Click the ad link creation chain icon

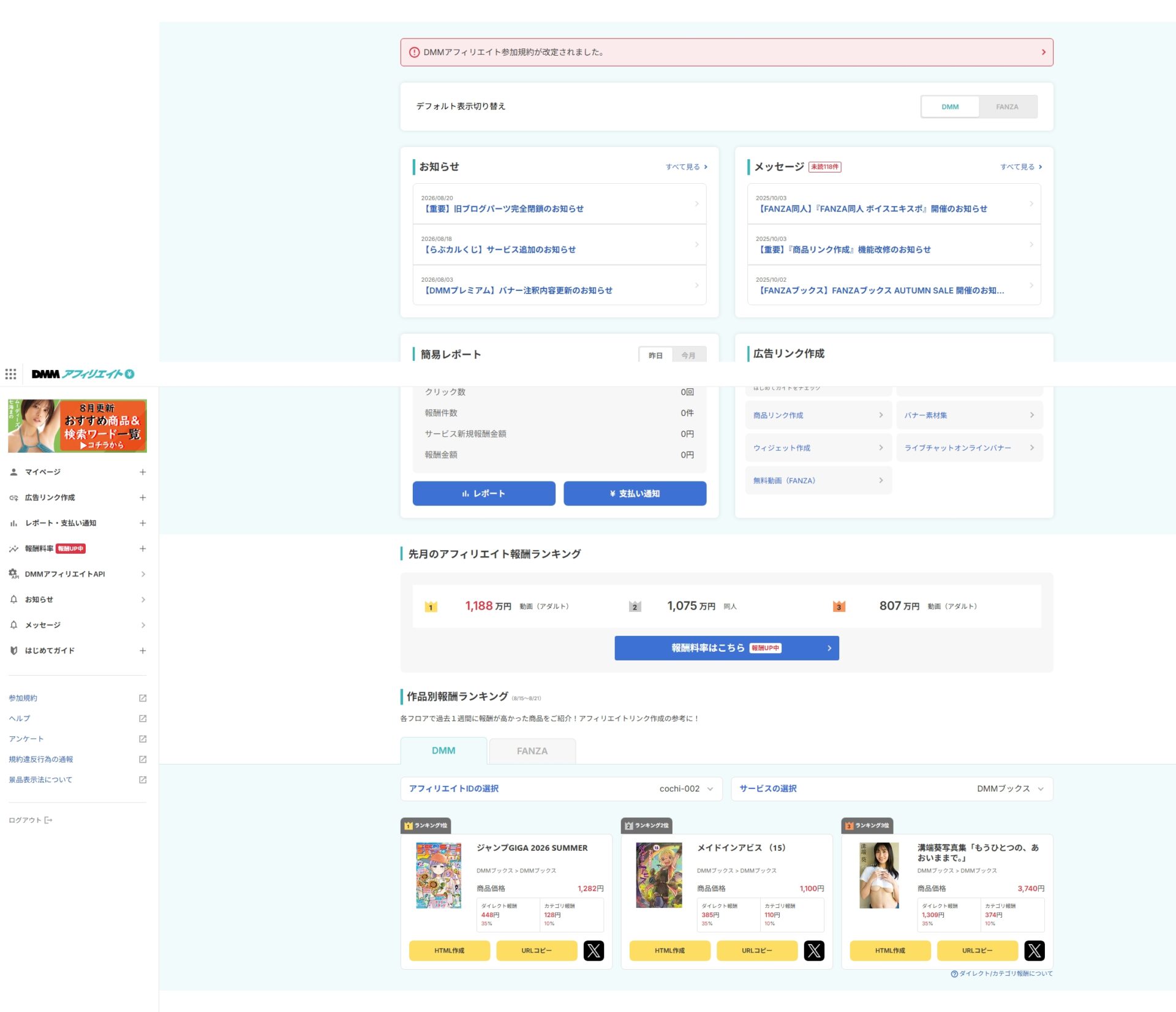[13, 497]
